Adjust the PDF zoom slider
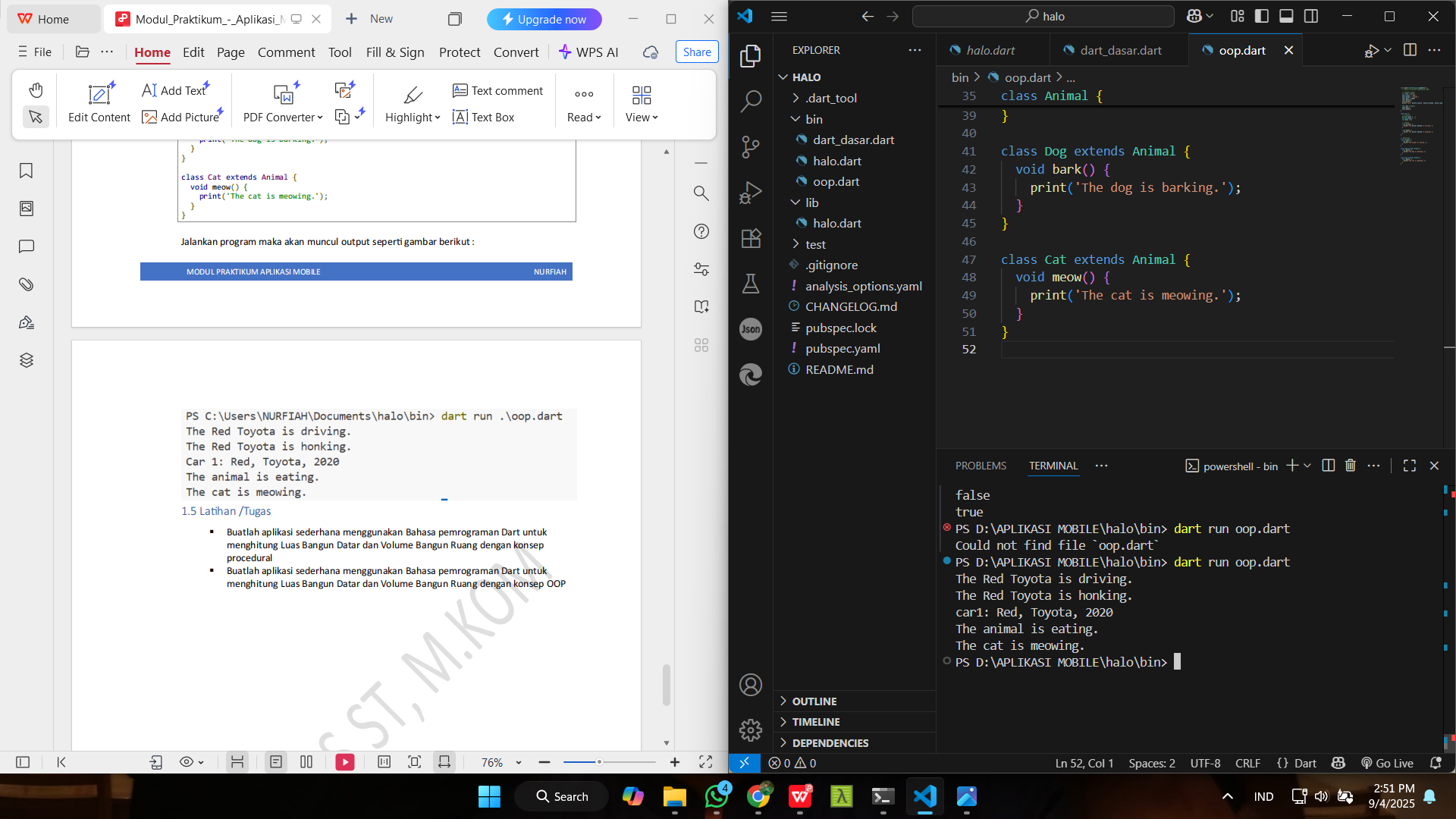Viewport: 1456px width, 819px height. pyautogui.click(x=599, y=762)
